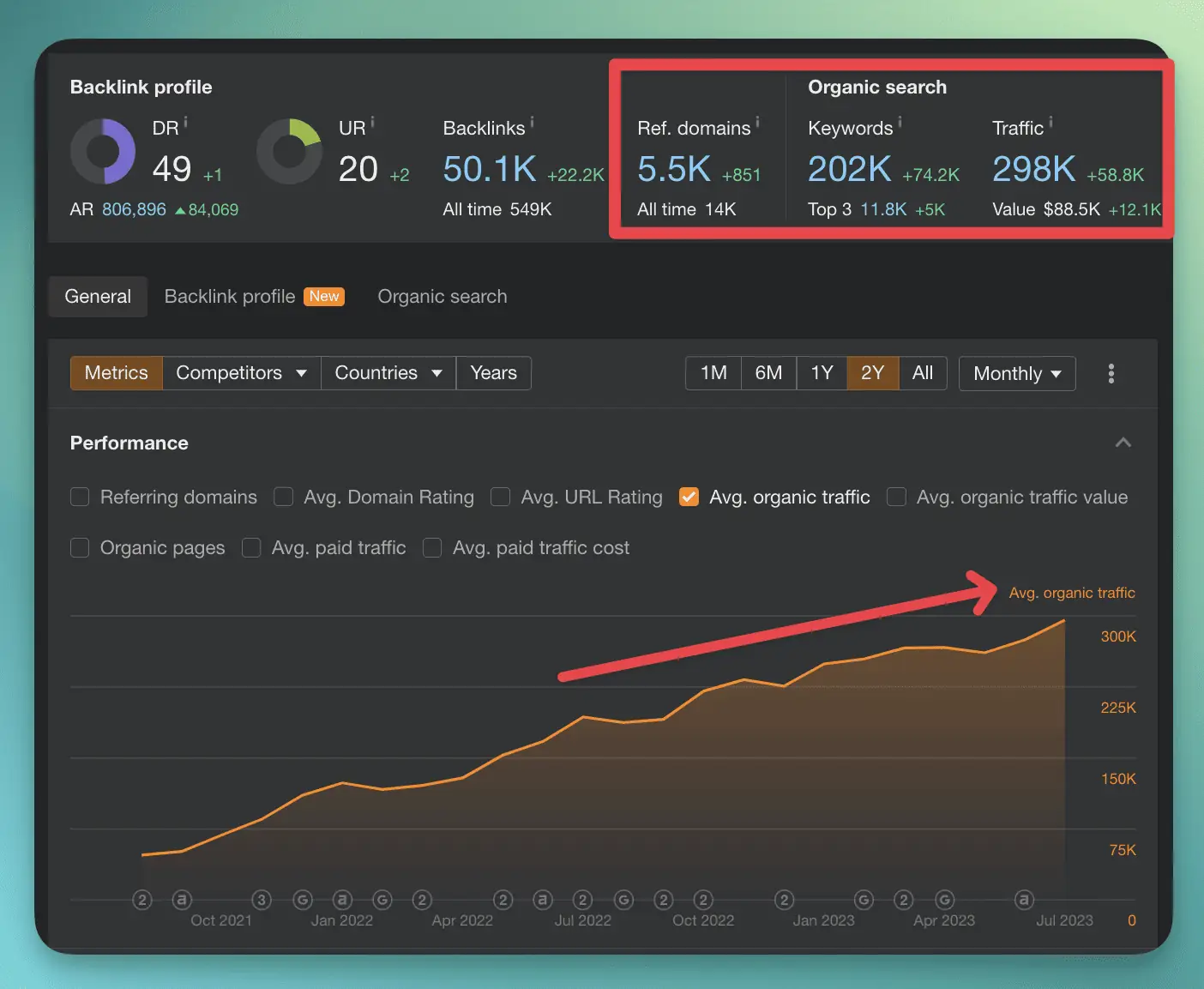Screen dimensions: 1204x989
Task: Click the '2' marker above Jul 2022
Action: 583,900
